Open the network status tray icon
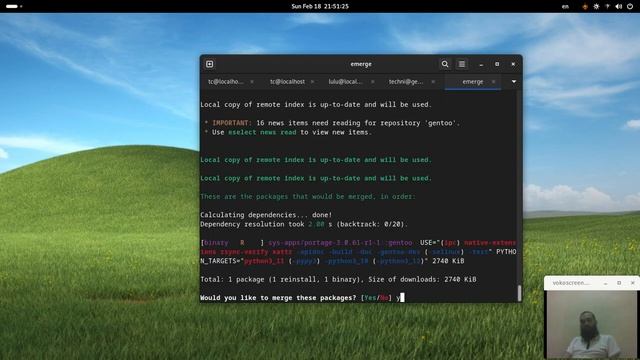The height and width of the screenshot is (360, 640). 607,6
